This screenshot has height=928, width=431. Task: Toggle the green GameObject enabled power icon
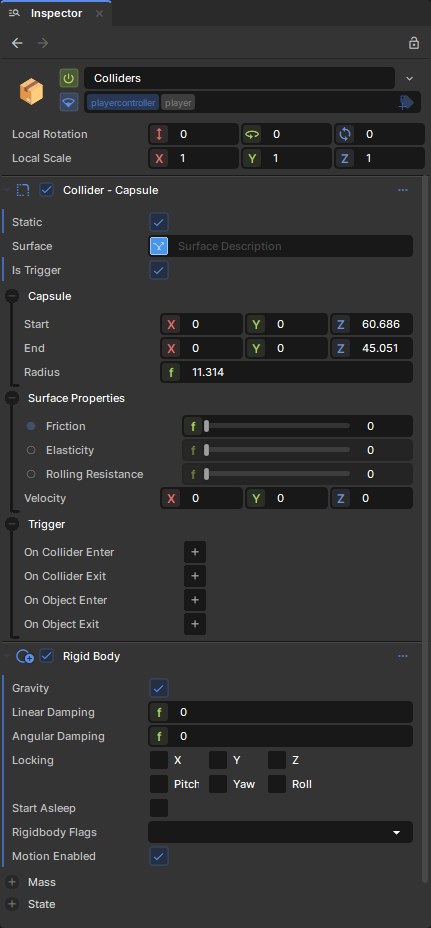(69, 78)
